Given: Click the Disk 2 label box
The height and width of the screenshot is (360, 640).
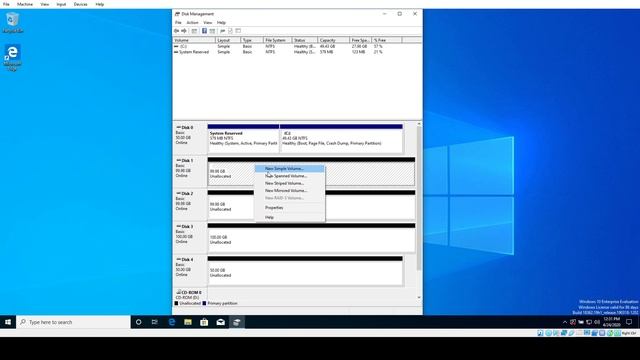Looking at the screenshot, I should click(190, 204).
